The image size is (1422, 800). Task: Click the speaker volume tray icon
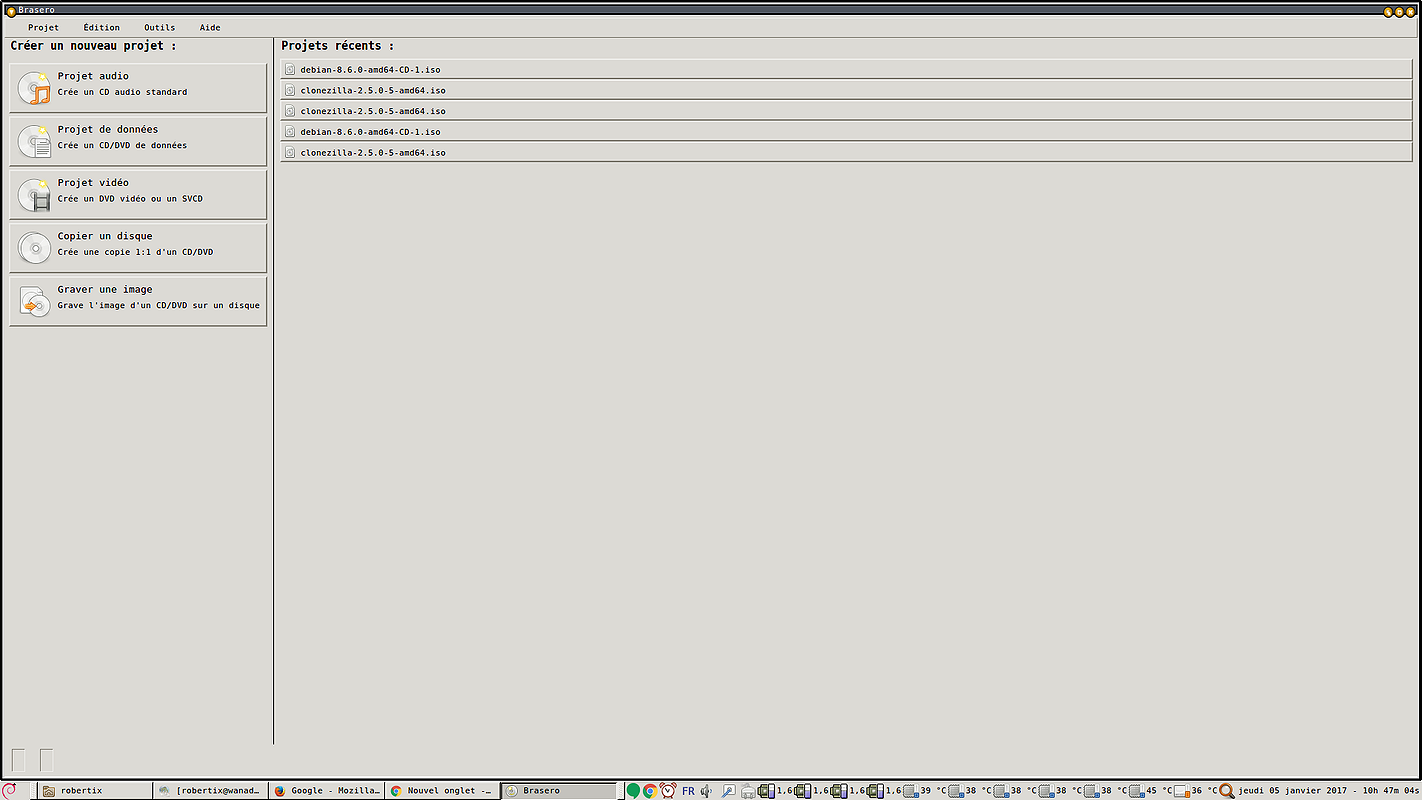click(706, 791)
